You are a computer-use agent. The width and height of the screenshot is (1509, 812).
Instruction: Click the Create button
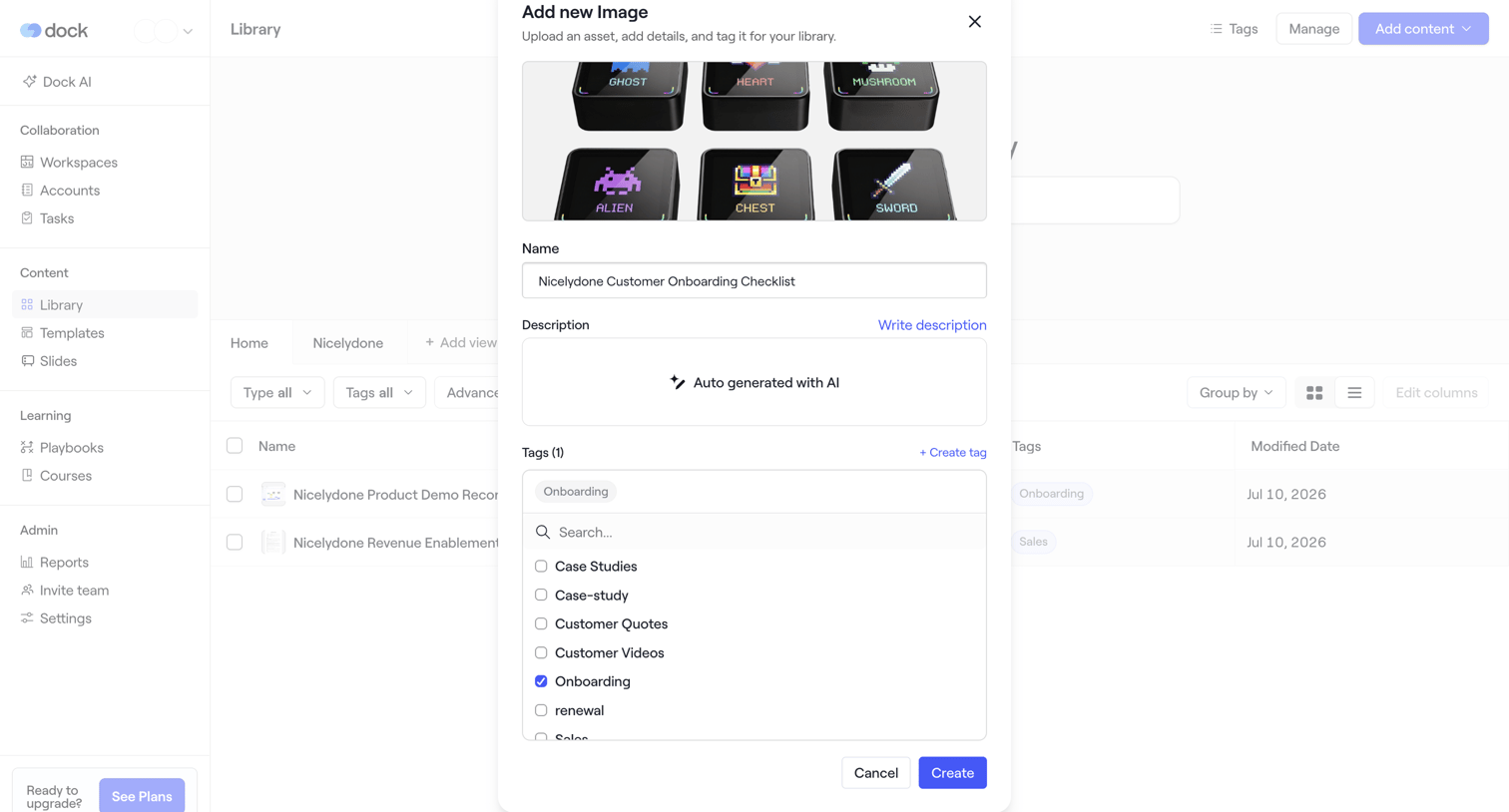(953, 773)
